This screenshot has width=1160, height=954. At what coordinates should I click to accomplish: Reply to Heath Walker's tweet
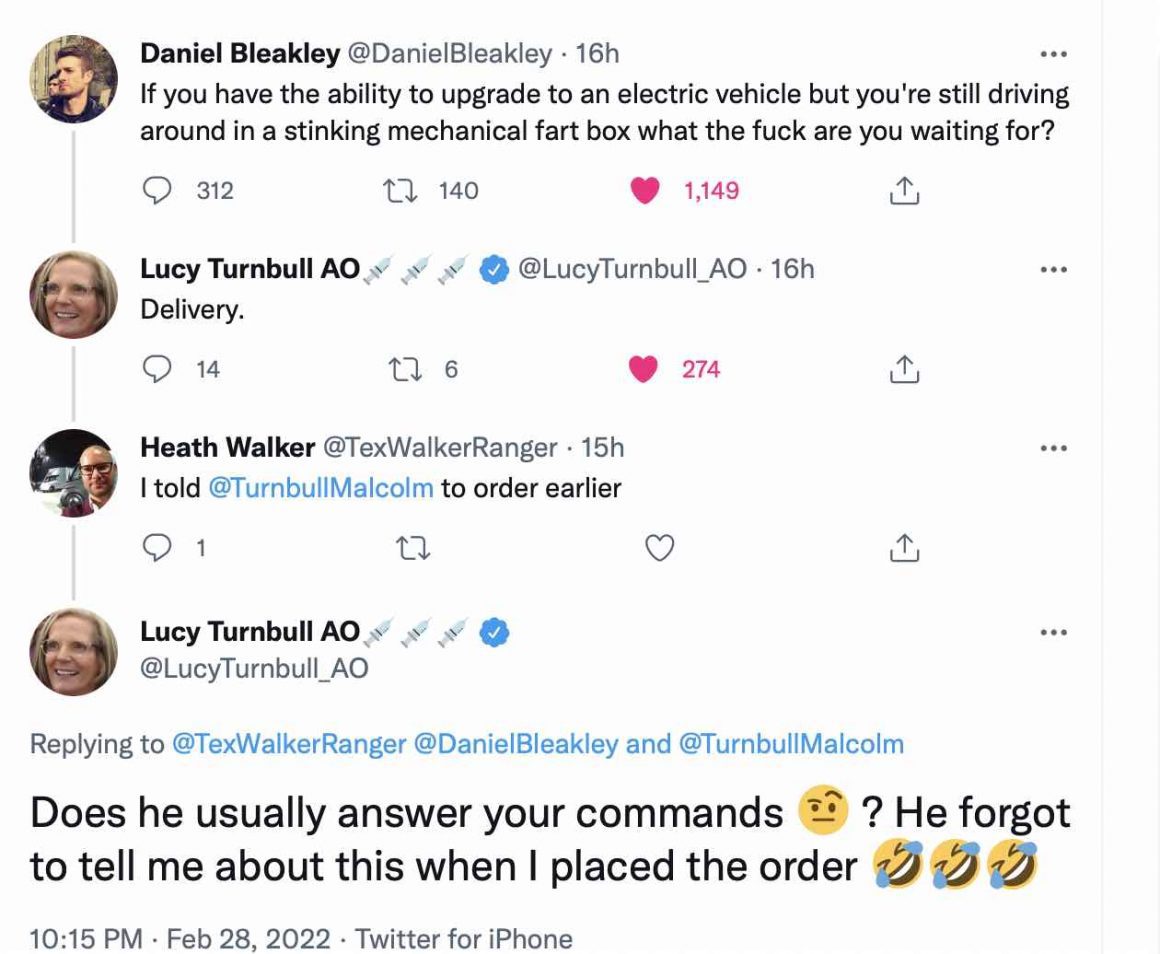point(157,547)
